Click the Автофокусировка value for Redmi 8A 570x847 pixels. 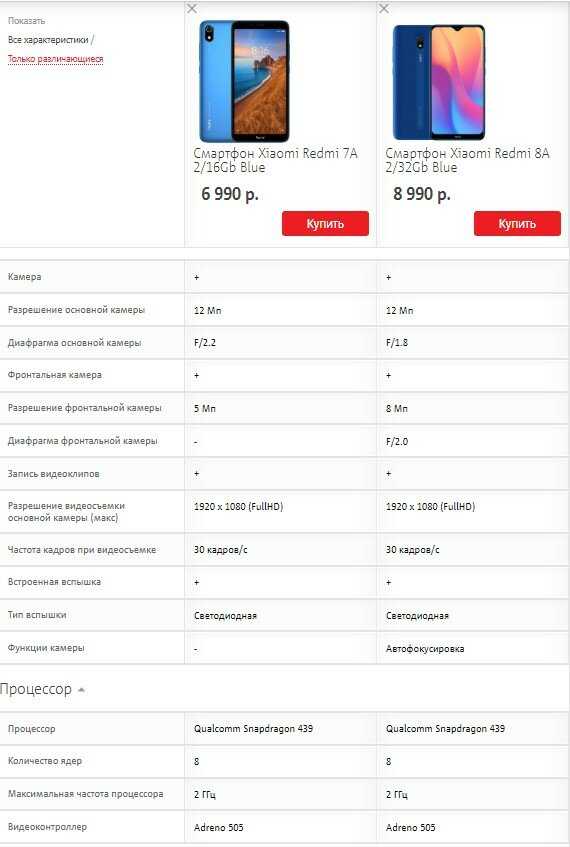pyautogui.click(x=425, y=648)
